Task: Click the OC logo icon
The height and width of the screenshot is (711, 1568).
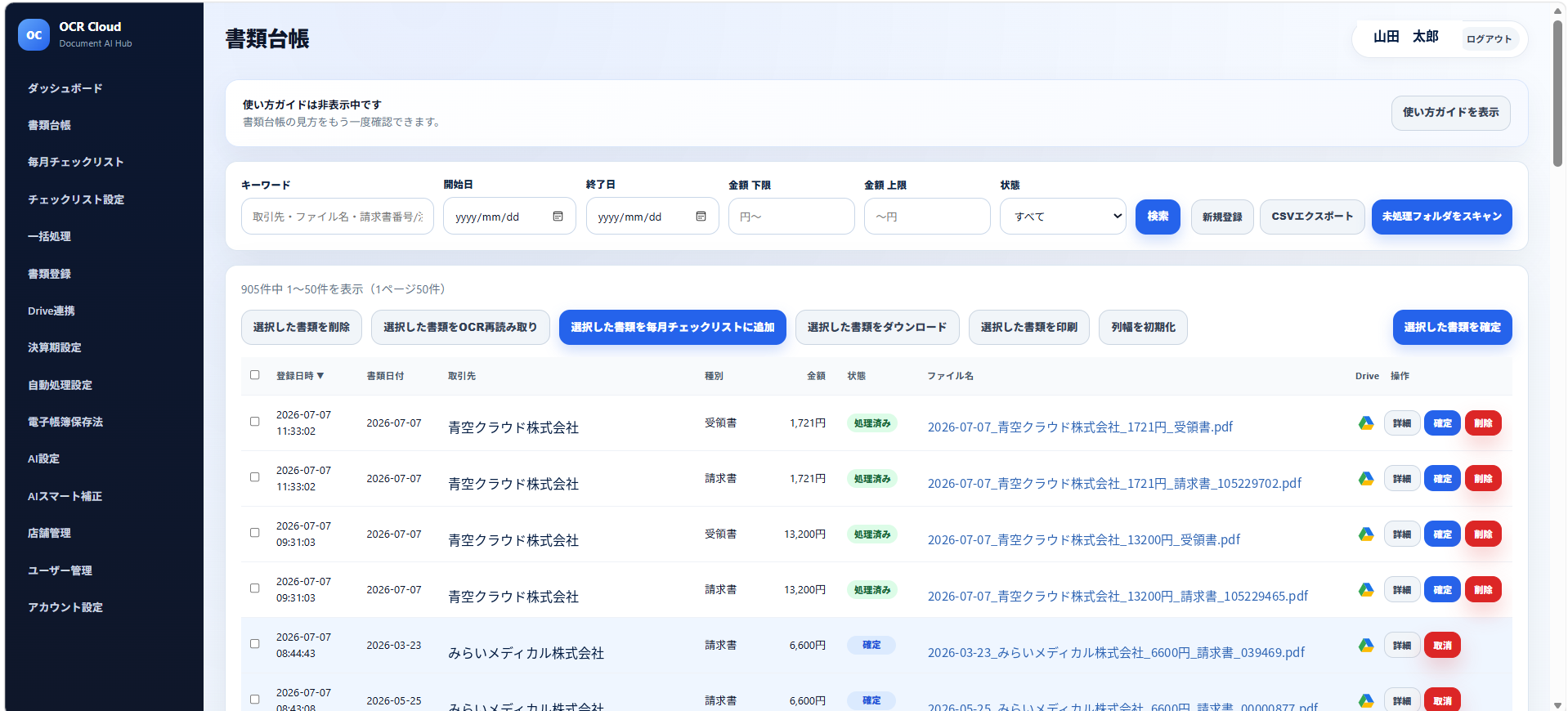Action: [x=34, y=35]
